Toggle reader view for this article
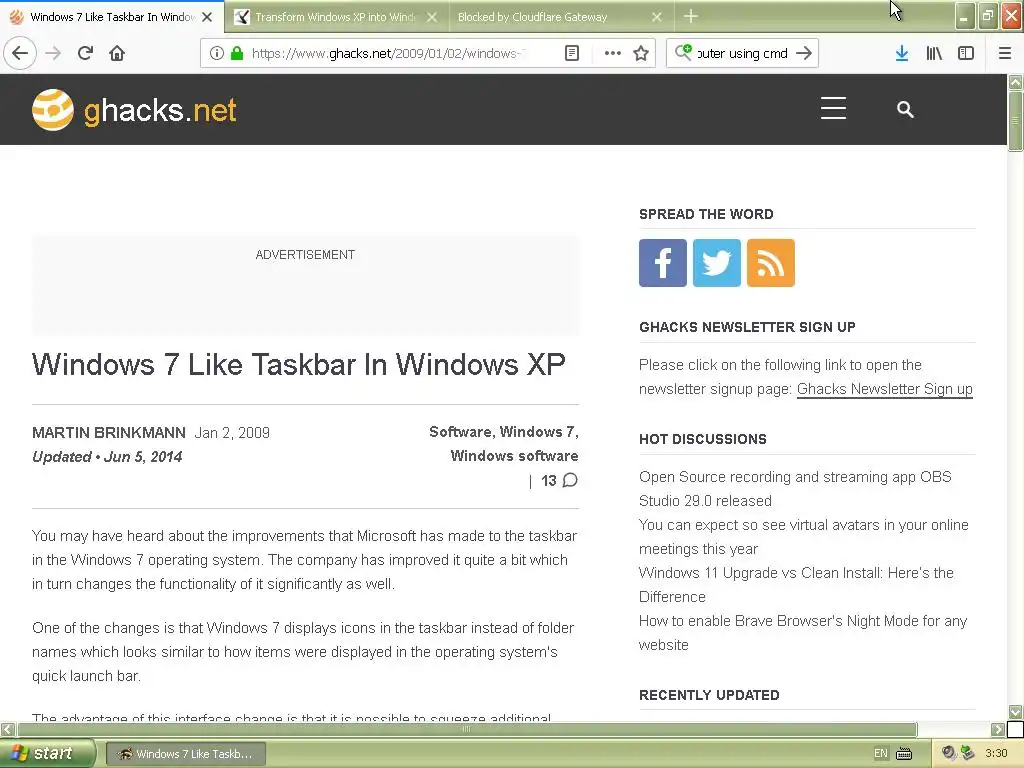The width and height of the screenshot is (1024, 768). pos(571,53)
